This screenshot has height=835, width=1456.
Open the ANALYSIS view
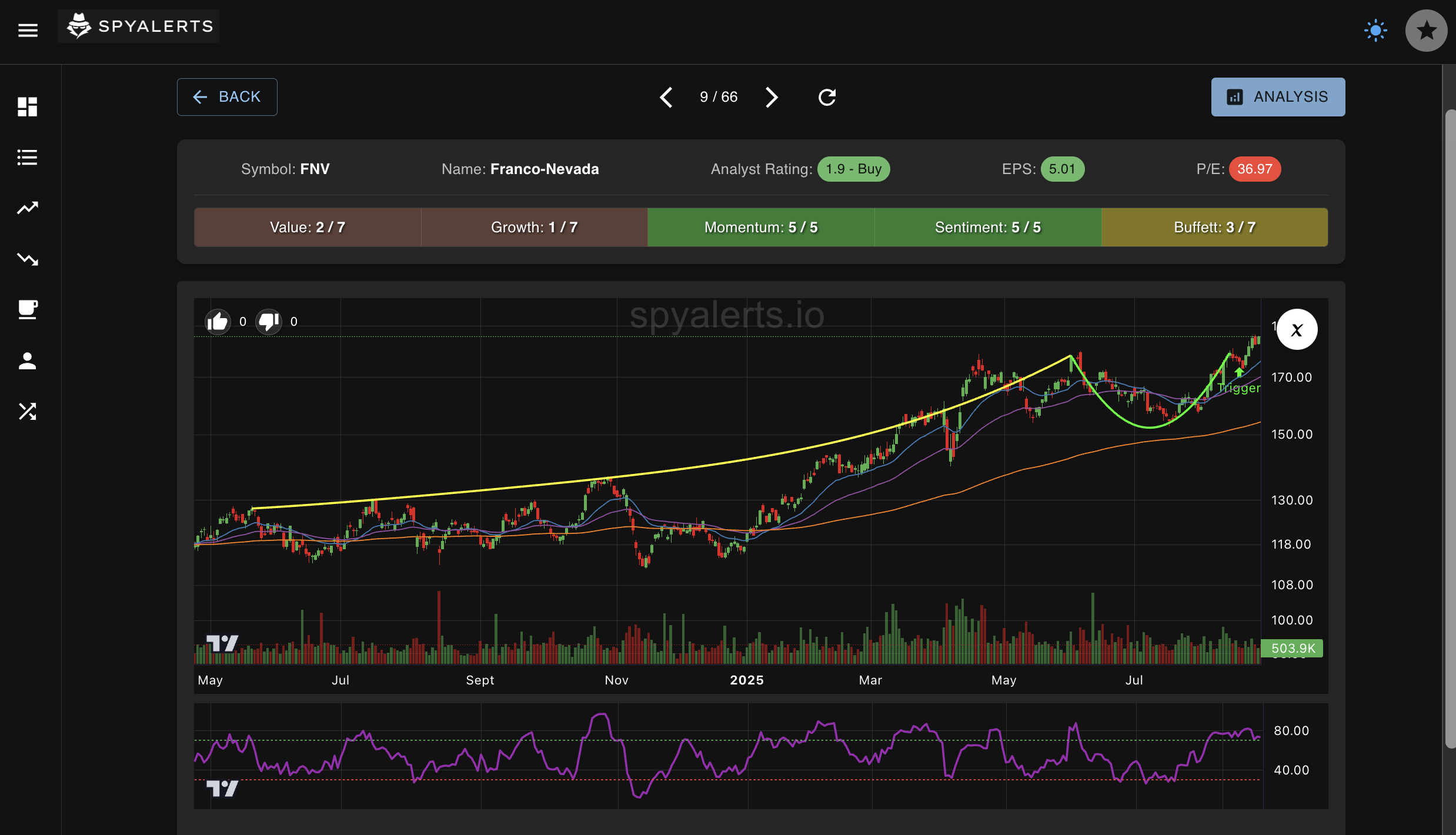click(x=1277, y=96)
